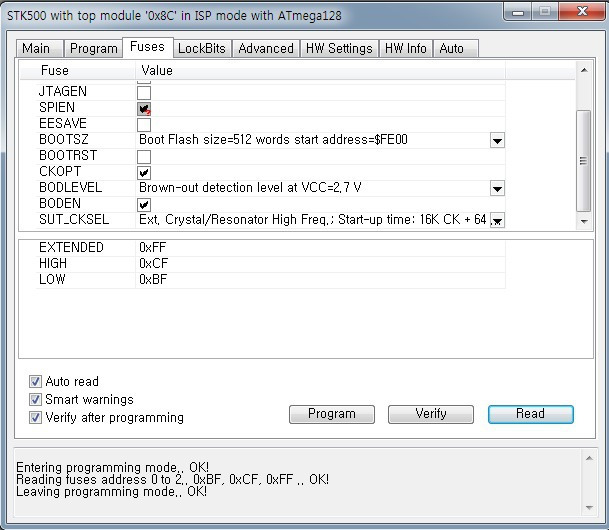
Task: Expand the BOOTSZ boot flash size dropdown
Action: (497, 140)
